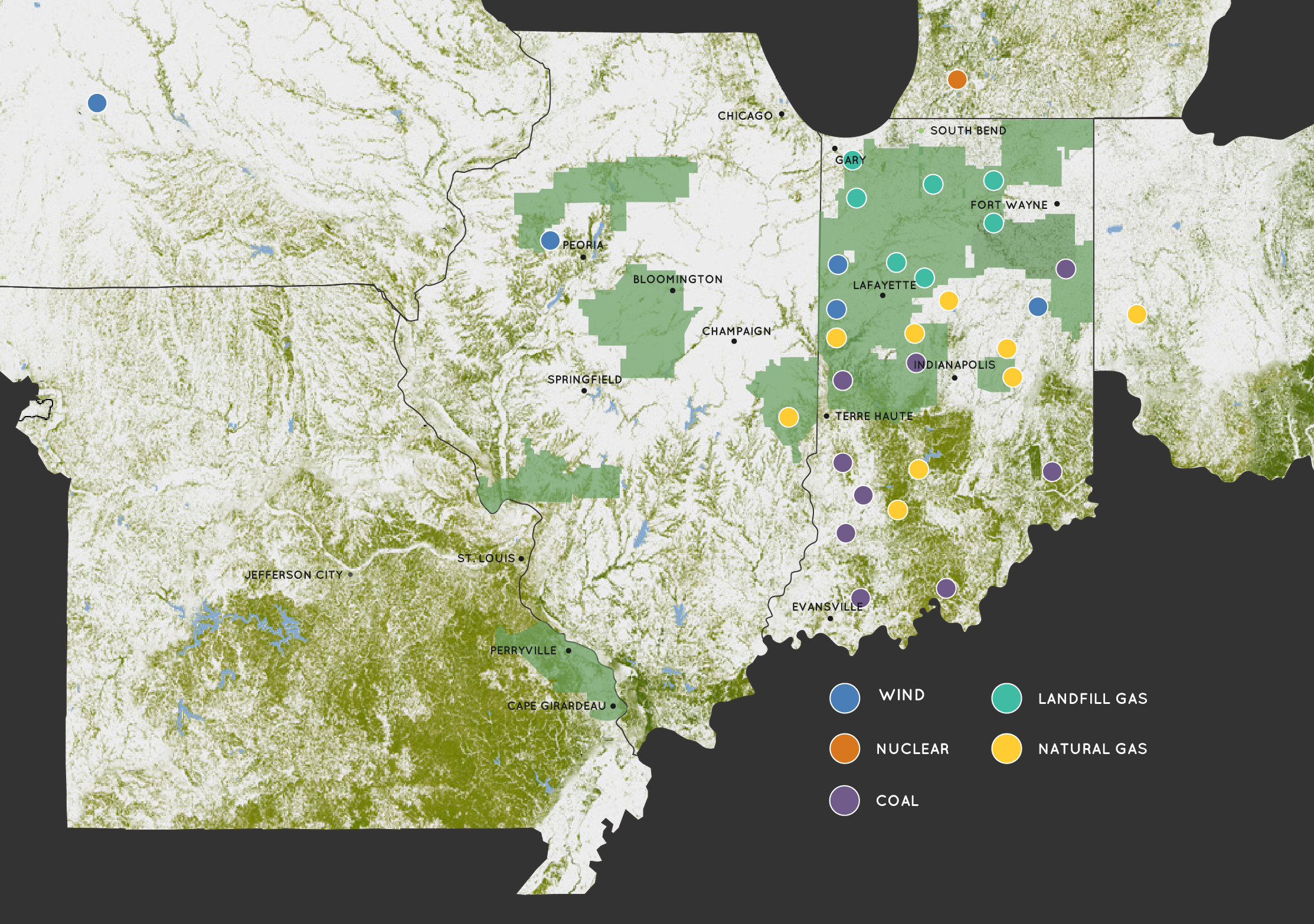Click the SOUTH BEND city label
The height and width of the screenshot is (924, 1314).
coord(968,130)
